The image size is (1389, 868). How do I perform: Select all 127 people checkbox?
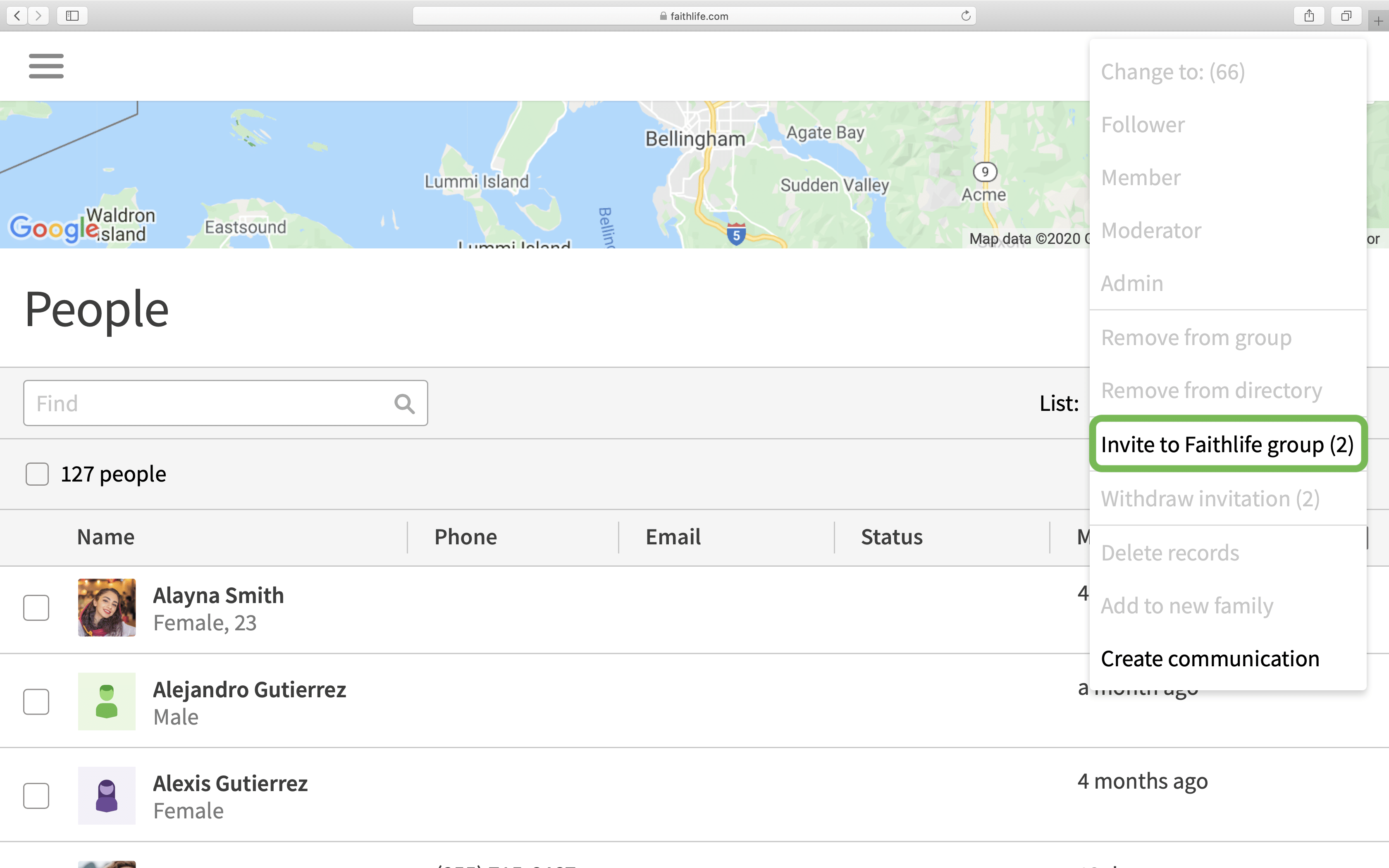(x=37, y=474)
